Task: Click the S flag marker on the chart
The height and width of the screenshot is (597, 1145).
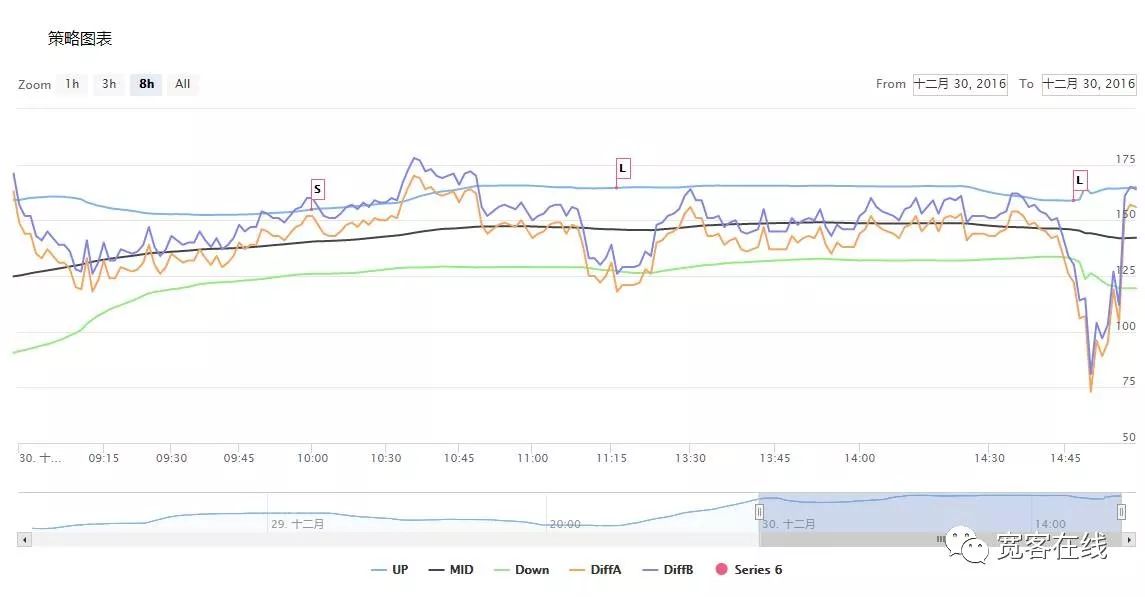Action: pos(317,189)
